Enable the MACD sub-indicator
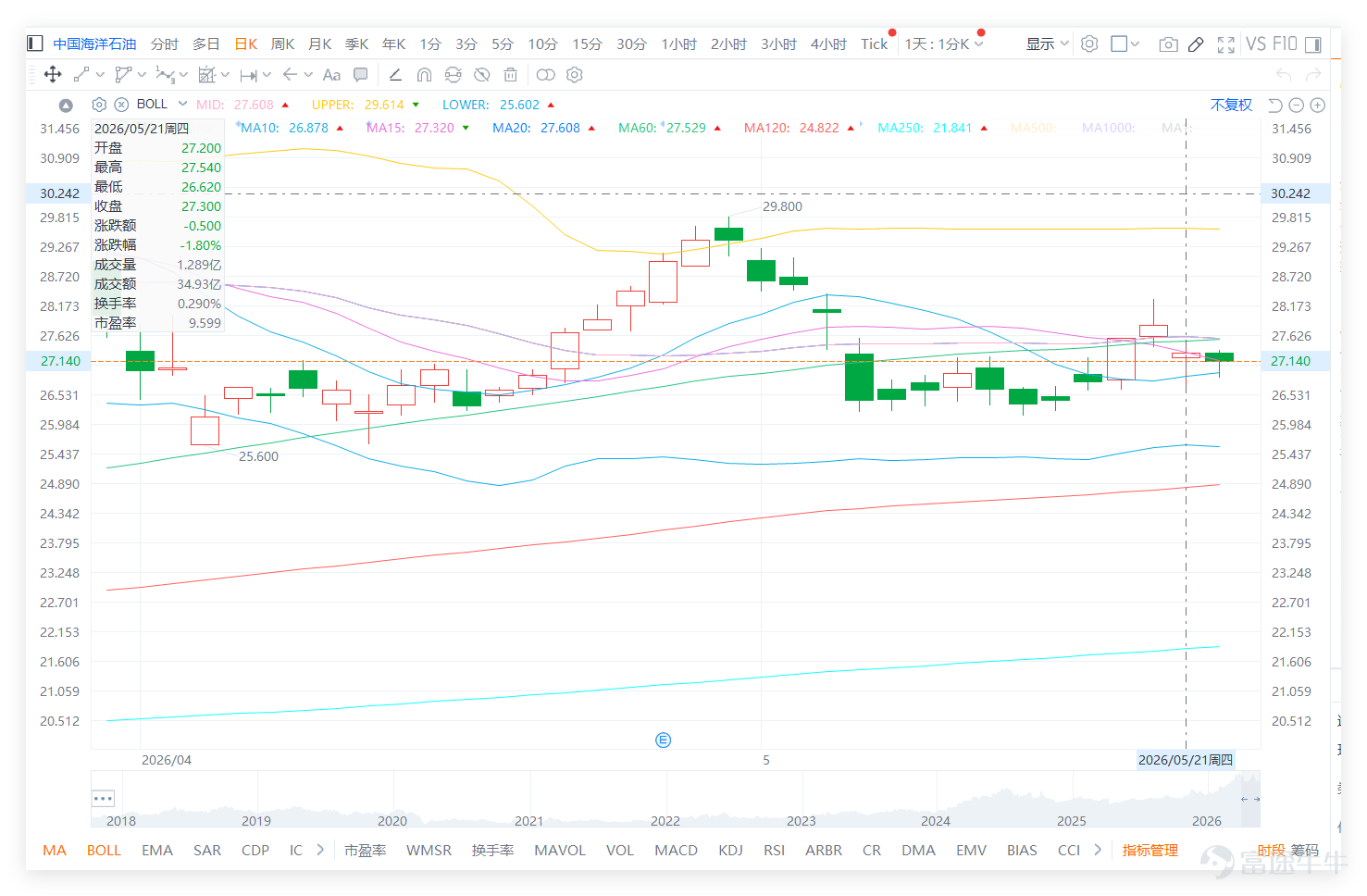Image resolution: width=1367 pixels, height=896 pixels. [676, 850]
